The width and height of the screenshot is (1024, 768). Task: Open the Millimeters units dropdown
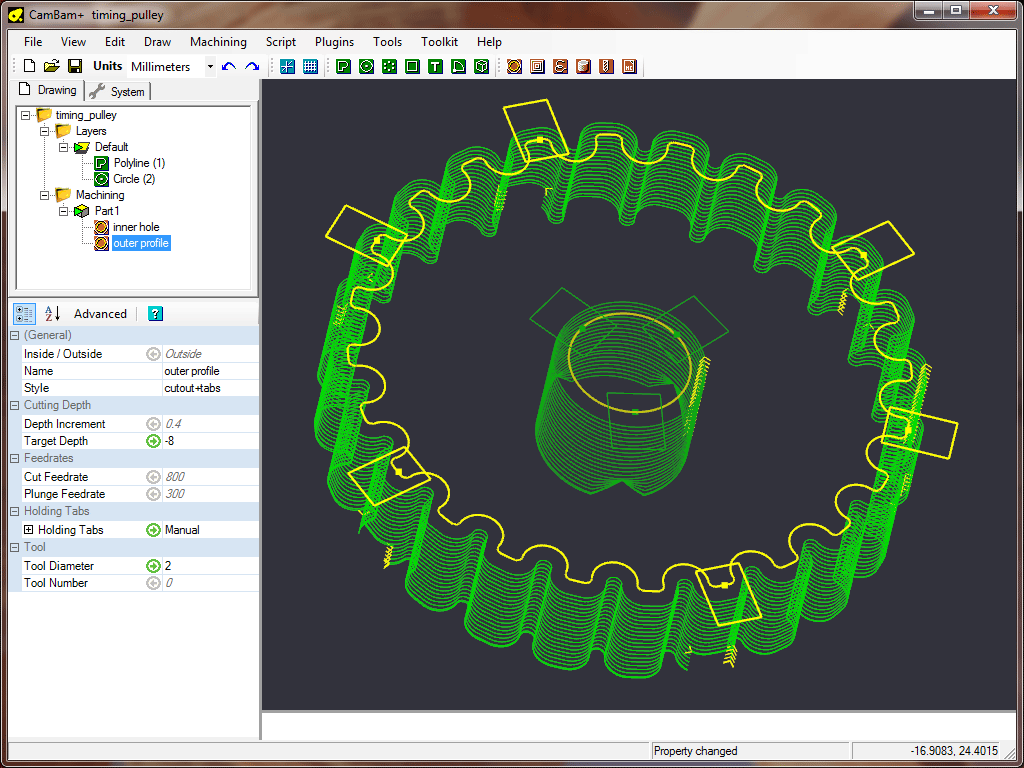coord(212,66)
